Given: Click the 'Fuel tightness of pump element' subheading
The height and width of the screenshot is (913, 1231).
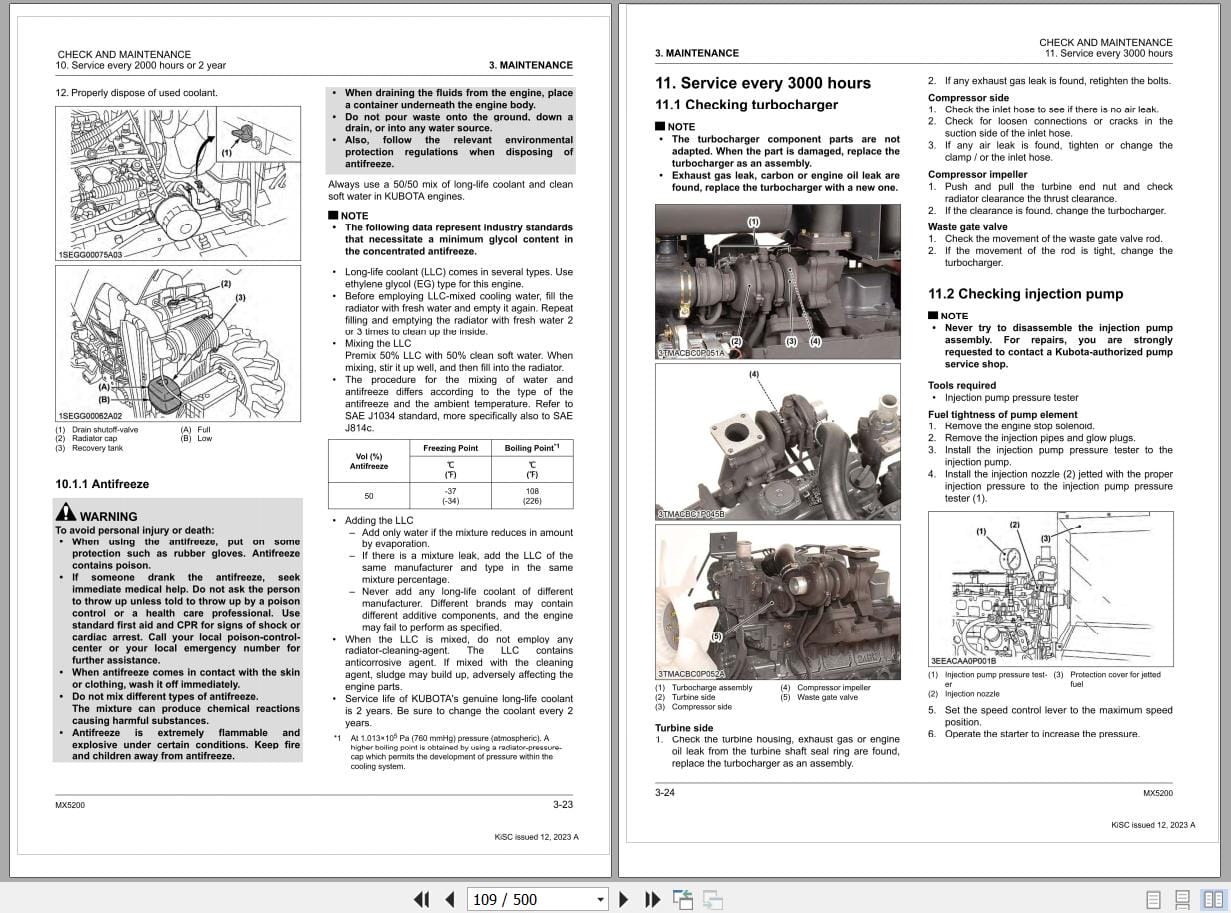Looking at the screenshot, I should click(x=1003, y=414).
